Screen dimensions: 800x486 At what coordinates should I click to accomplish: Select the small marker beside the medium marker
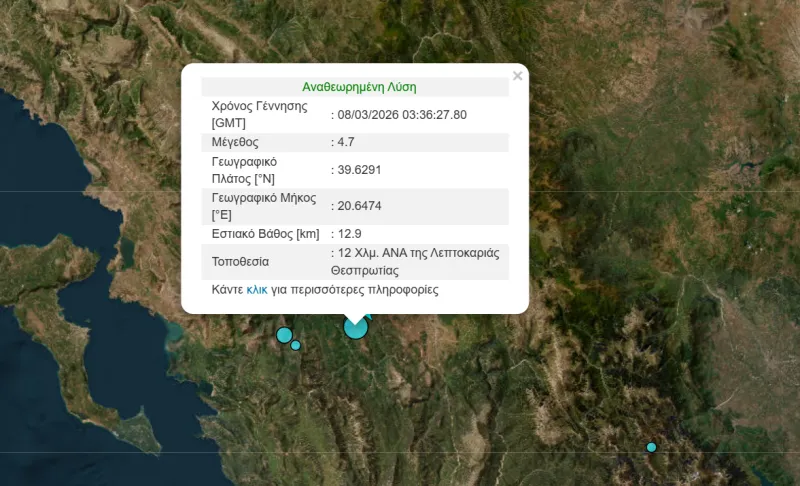(x=296, y=346)
